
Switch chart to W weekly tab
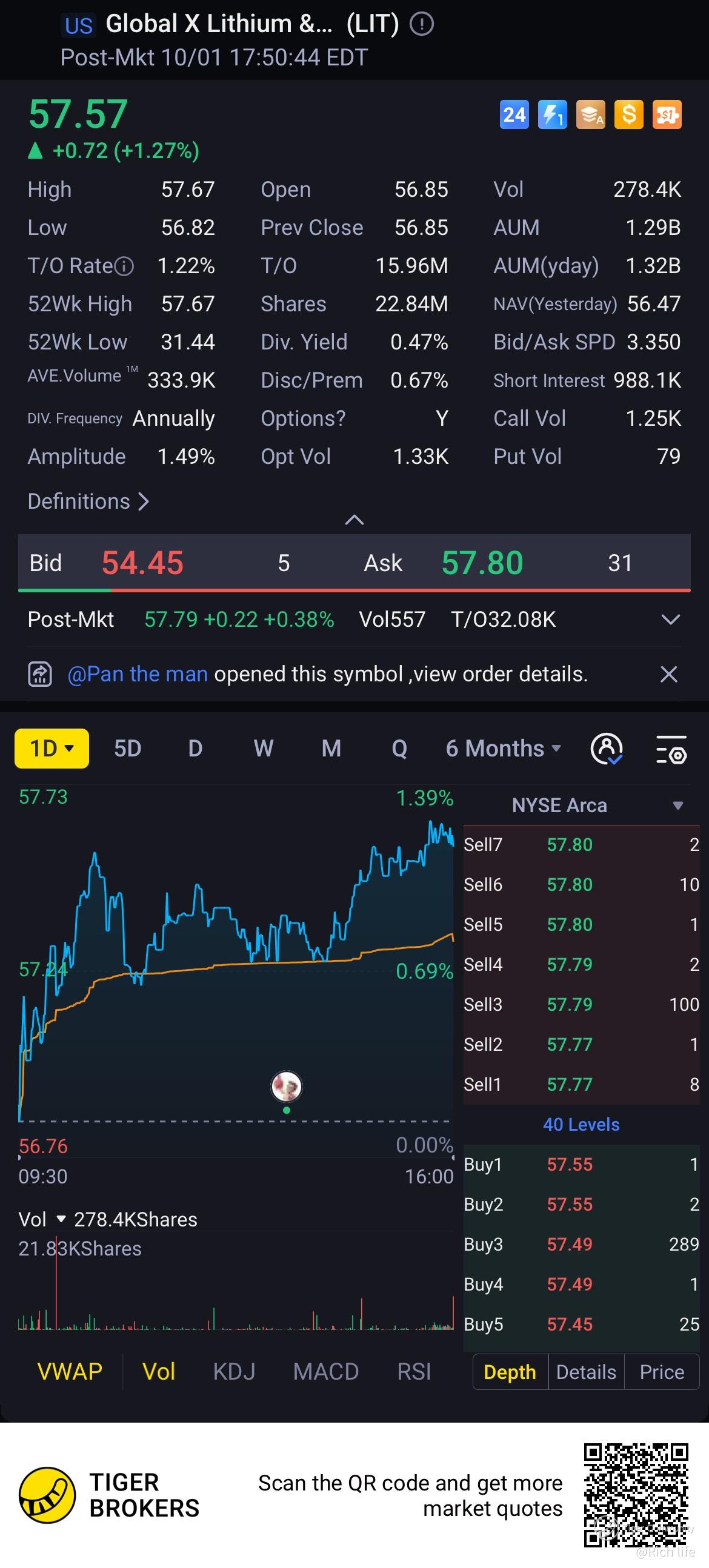pyautogui.click(x=263, y=749)
